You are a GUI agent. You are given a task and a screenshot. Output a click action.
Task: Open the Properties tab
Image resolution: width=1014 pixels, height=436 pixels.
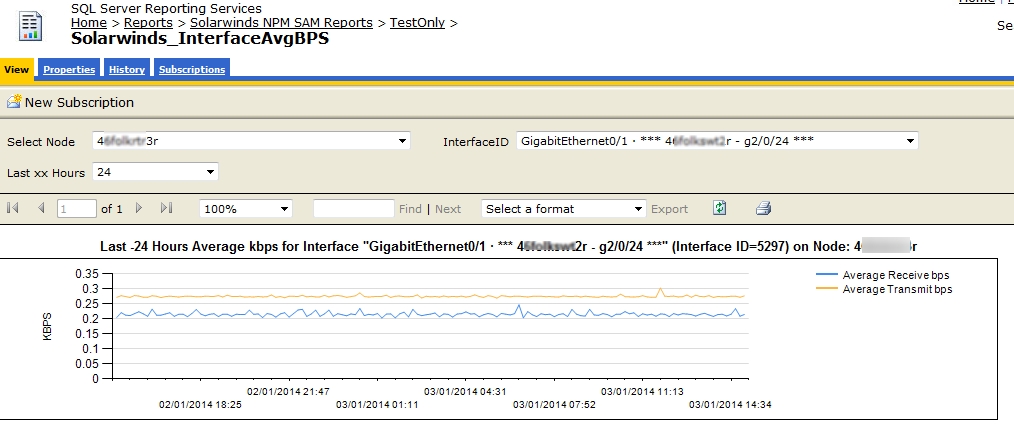coord(69,70)
